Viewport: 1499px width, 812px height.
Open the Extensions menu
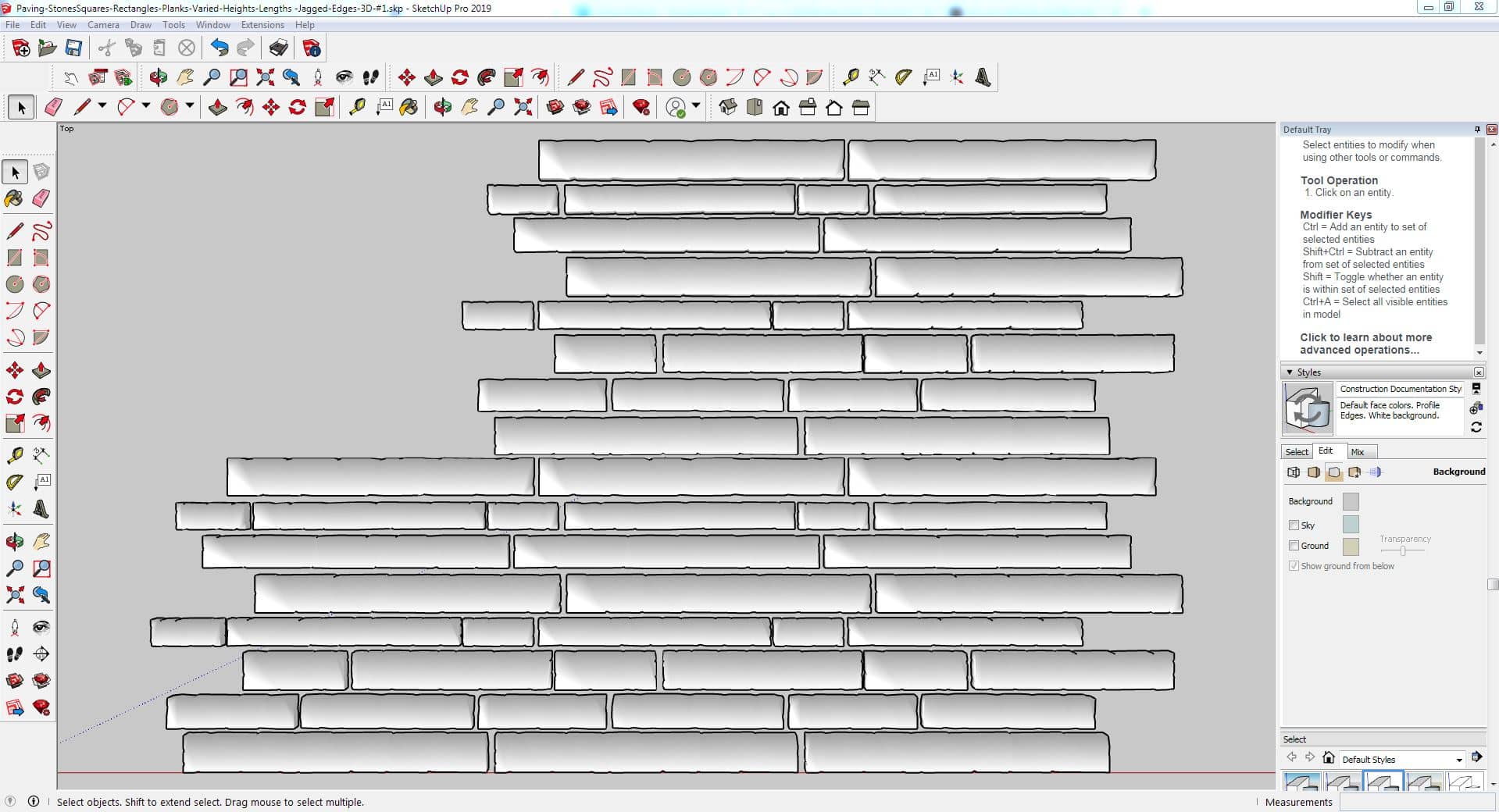point(262,25)
